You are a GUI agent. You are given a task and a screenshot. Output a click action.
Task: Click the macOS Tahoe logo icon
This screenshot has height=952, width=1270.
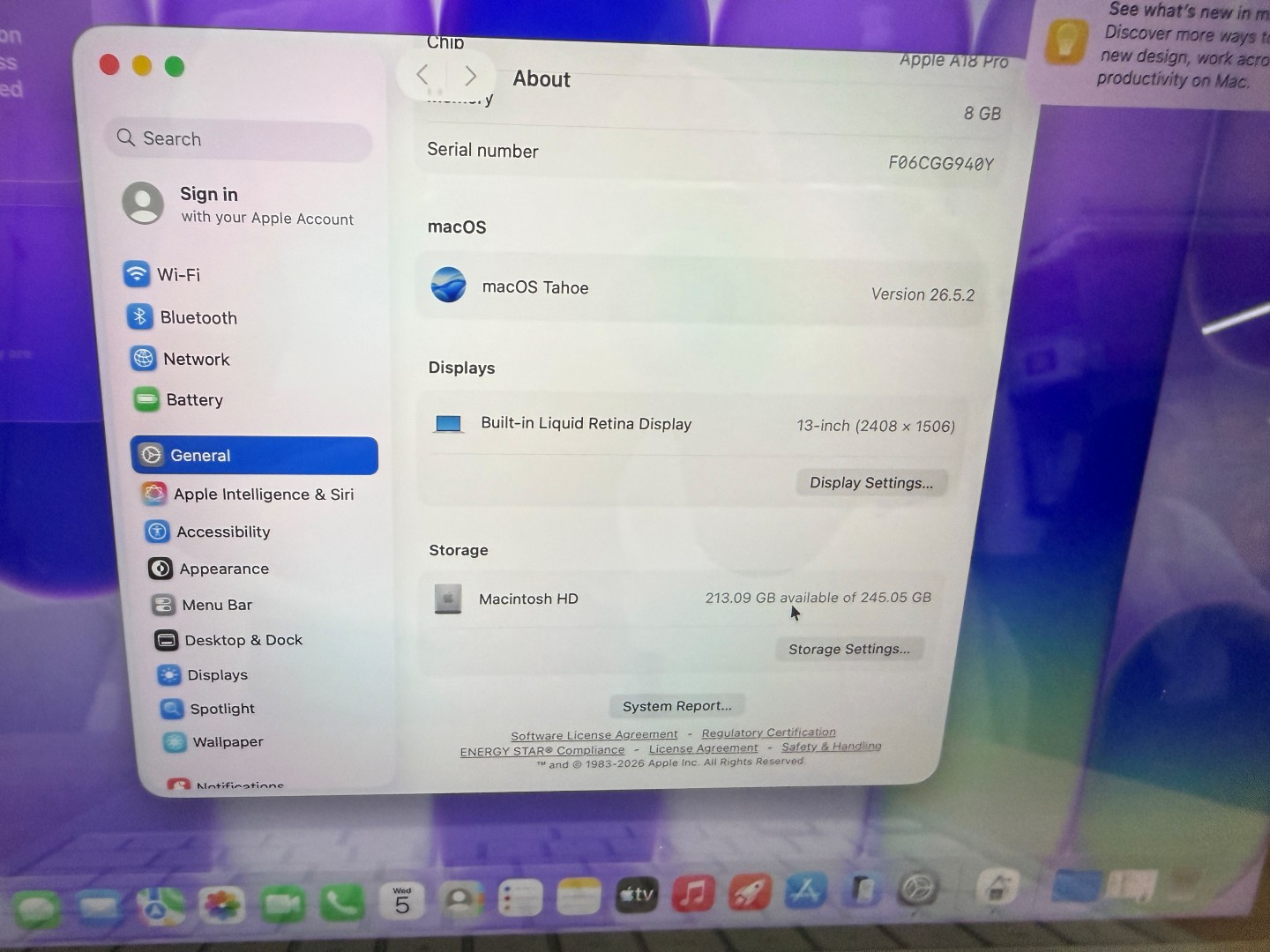point(448,286)
